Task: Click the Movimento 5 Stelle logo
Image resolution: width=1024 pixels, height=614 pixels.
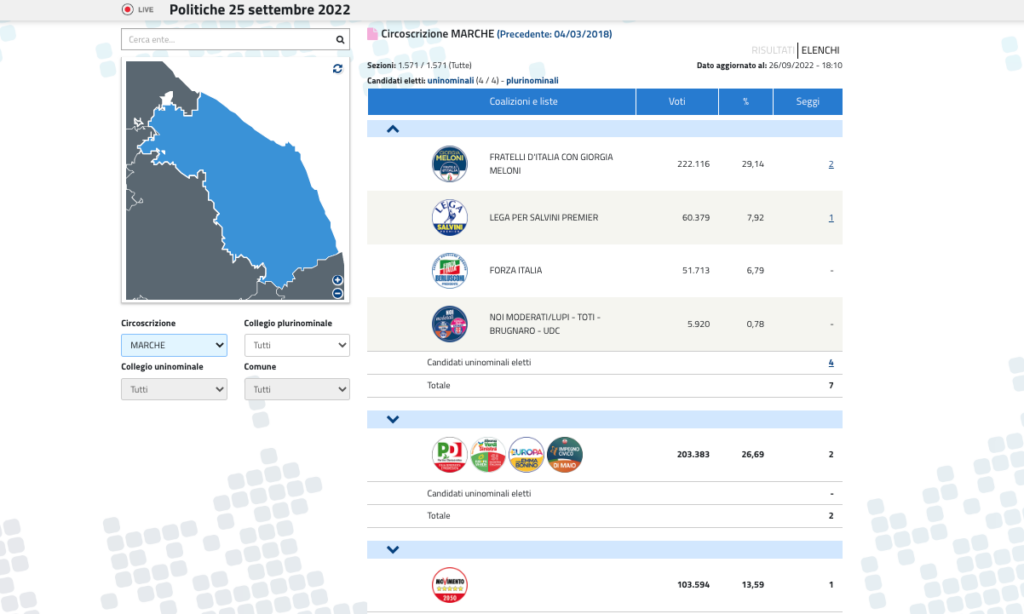Action: [449, 585]
